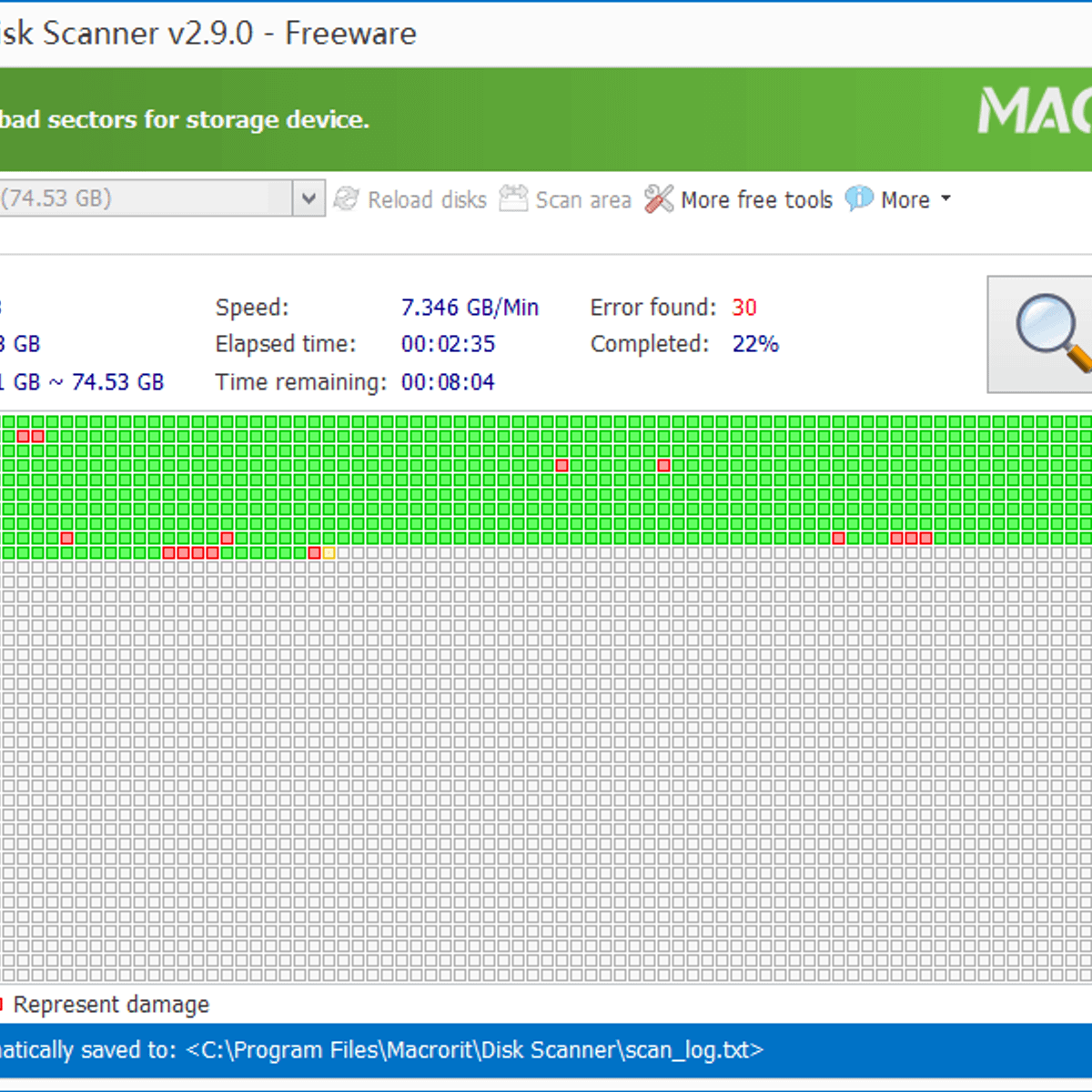Select the More free tools text
Viewport: 1092px width, 1092px height.
(x=756, y=200)
